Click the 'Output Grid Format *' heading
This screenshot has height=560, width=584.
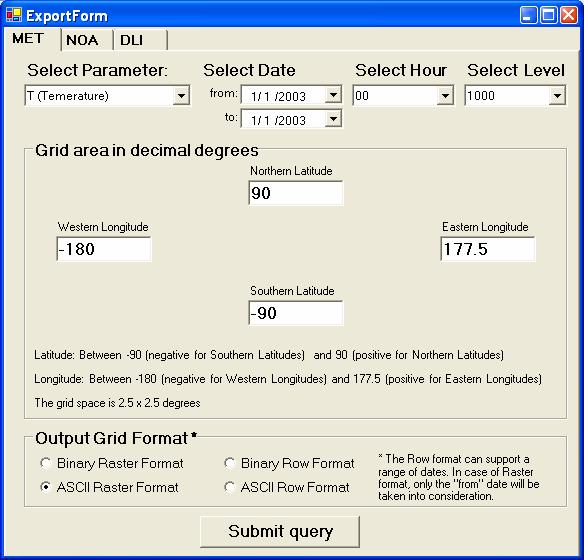pos(116,438)
